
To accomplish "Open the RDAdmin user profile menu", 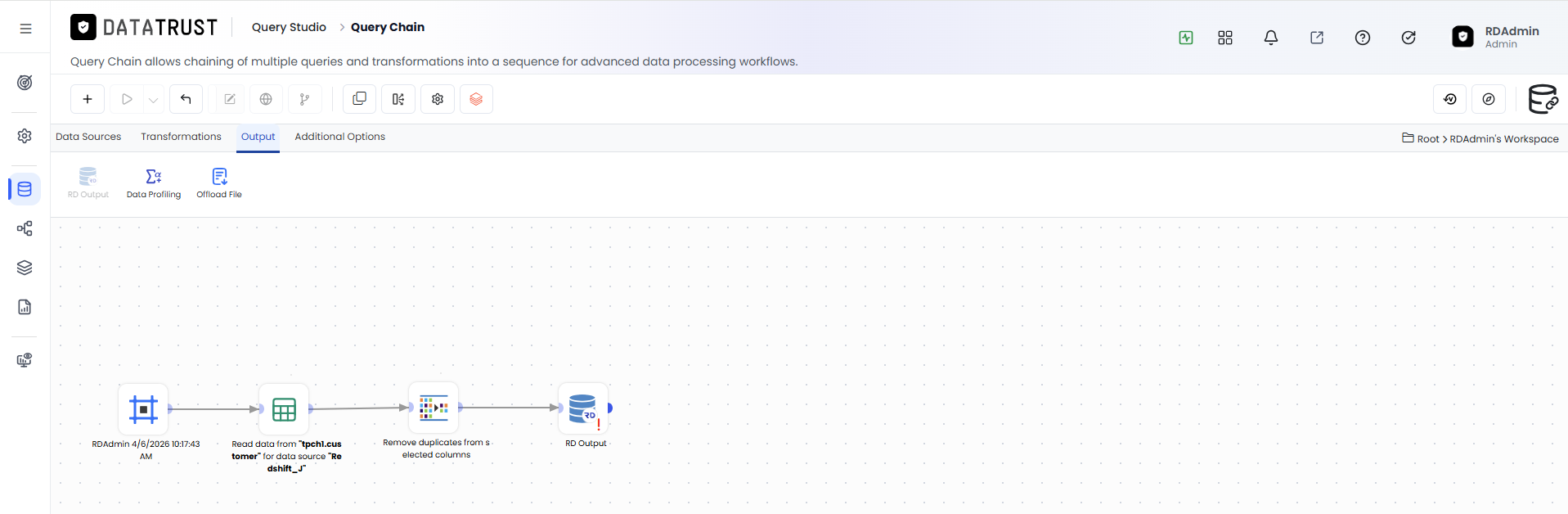I will [1496, 37].
